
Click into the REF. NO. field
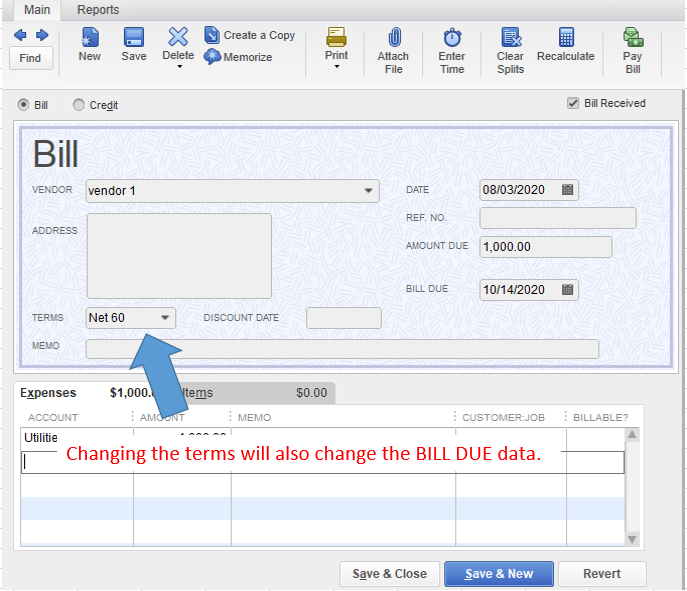pyautogui.click(x=558, y=218)
